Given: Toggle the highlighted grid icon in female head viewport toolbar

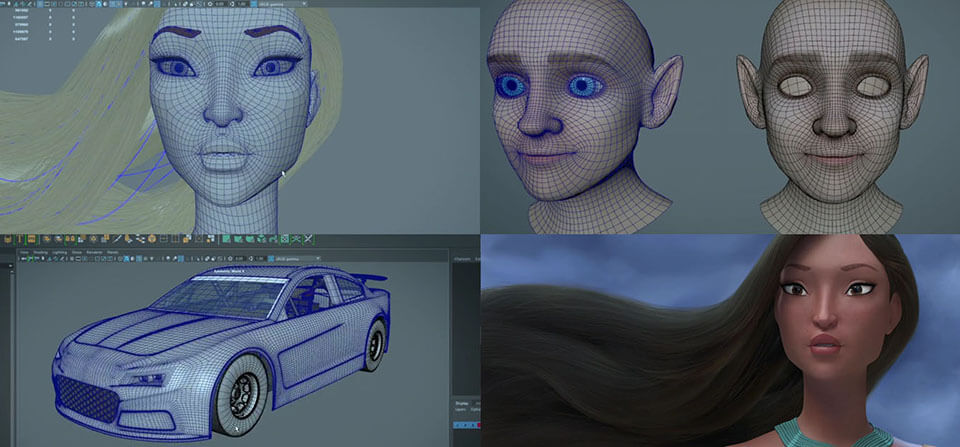Looking at the screenshot, I should click(41, 4).
